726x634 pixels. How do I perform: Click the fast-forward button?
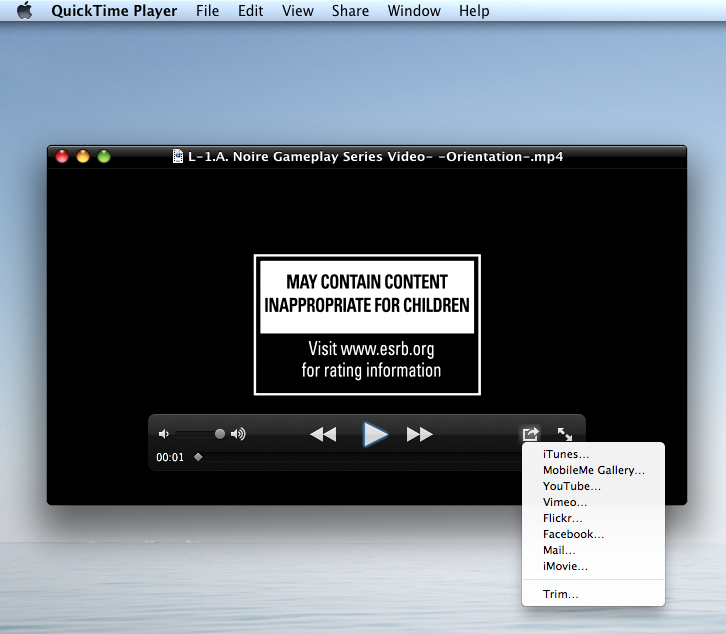(x=419, y=434)
